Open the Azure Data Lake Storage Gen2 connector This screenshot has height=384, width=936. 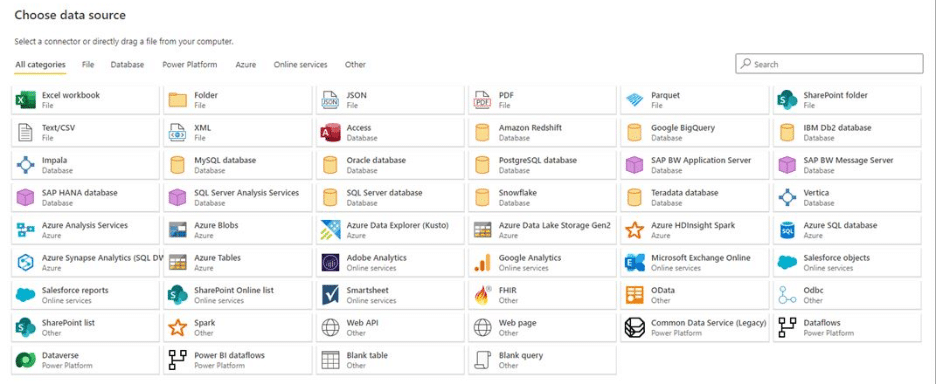pyautogui.click(x=542, y=230)
